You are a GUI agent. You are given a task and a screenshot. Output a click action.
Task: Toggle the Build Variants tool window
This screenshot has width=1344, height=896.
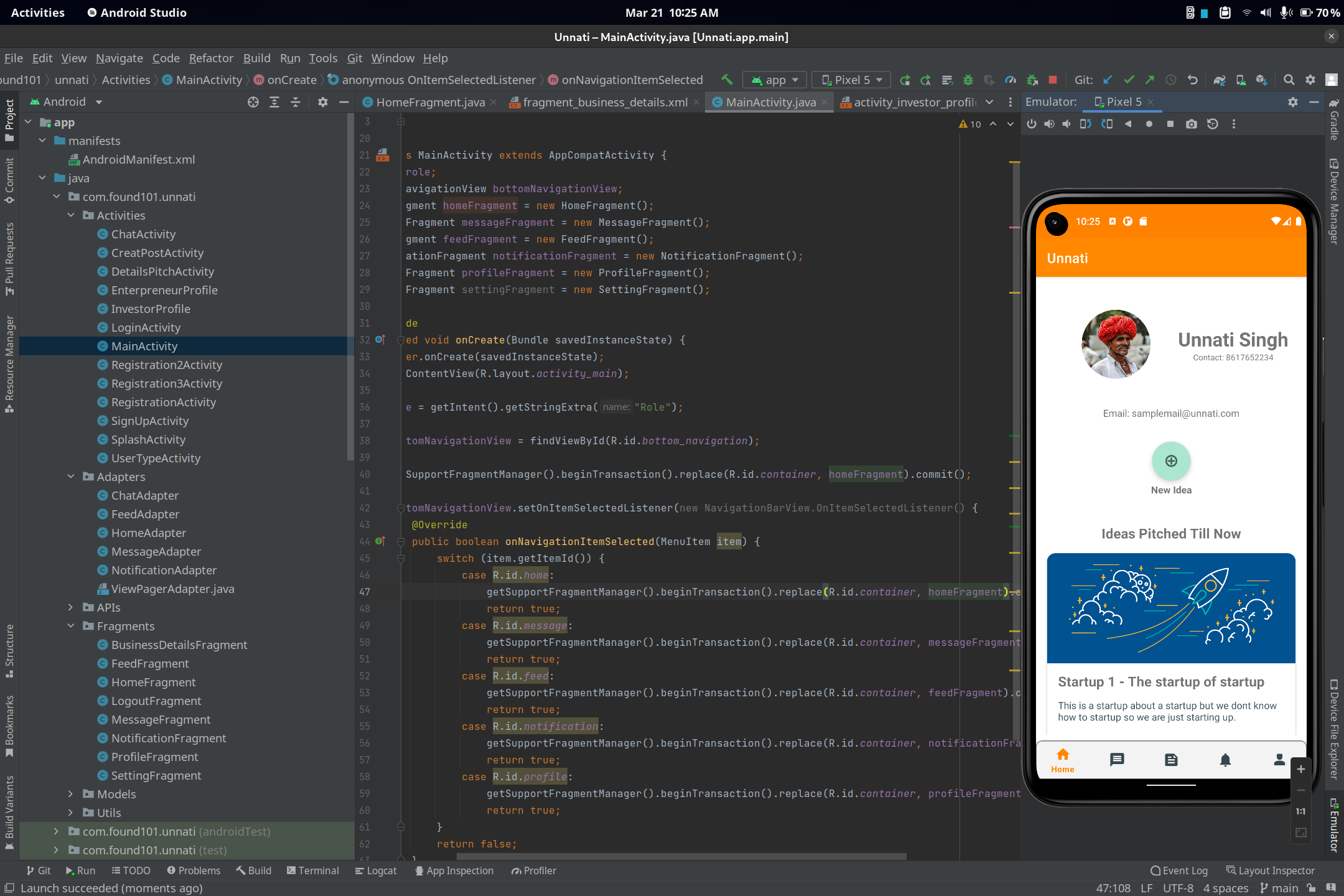pos(9,812)
